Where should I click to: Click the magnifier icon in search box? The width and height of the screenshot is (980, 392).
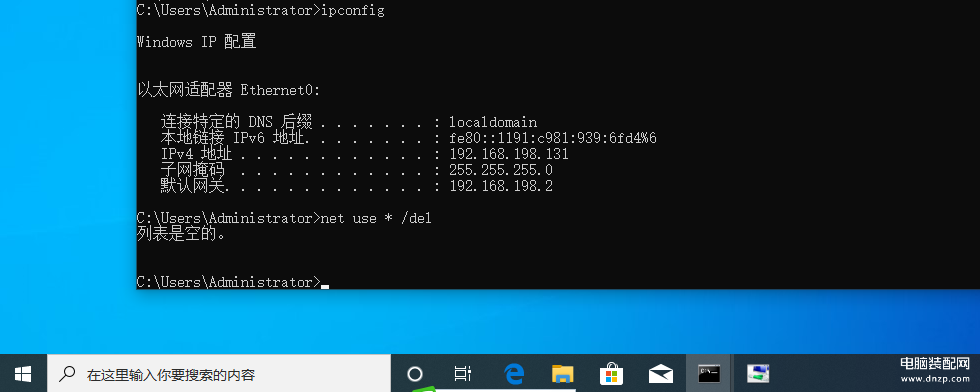67,374
